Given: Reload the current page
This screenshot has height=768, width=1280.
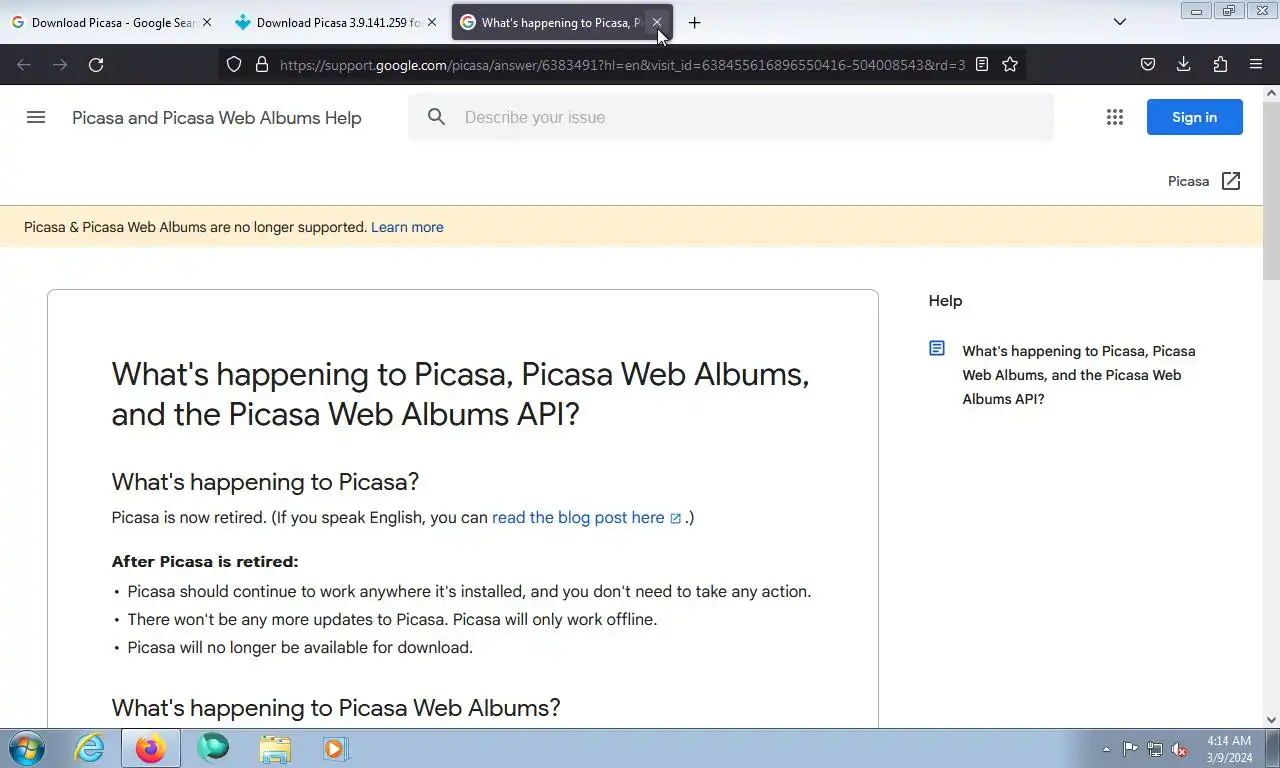Looking at the screenshot, I should click(x=96, y=64).
